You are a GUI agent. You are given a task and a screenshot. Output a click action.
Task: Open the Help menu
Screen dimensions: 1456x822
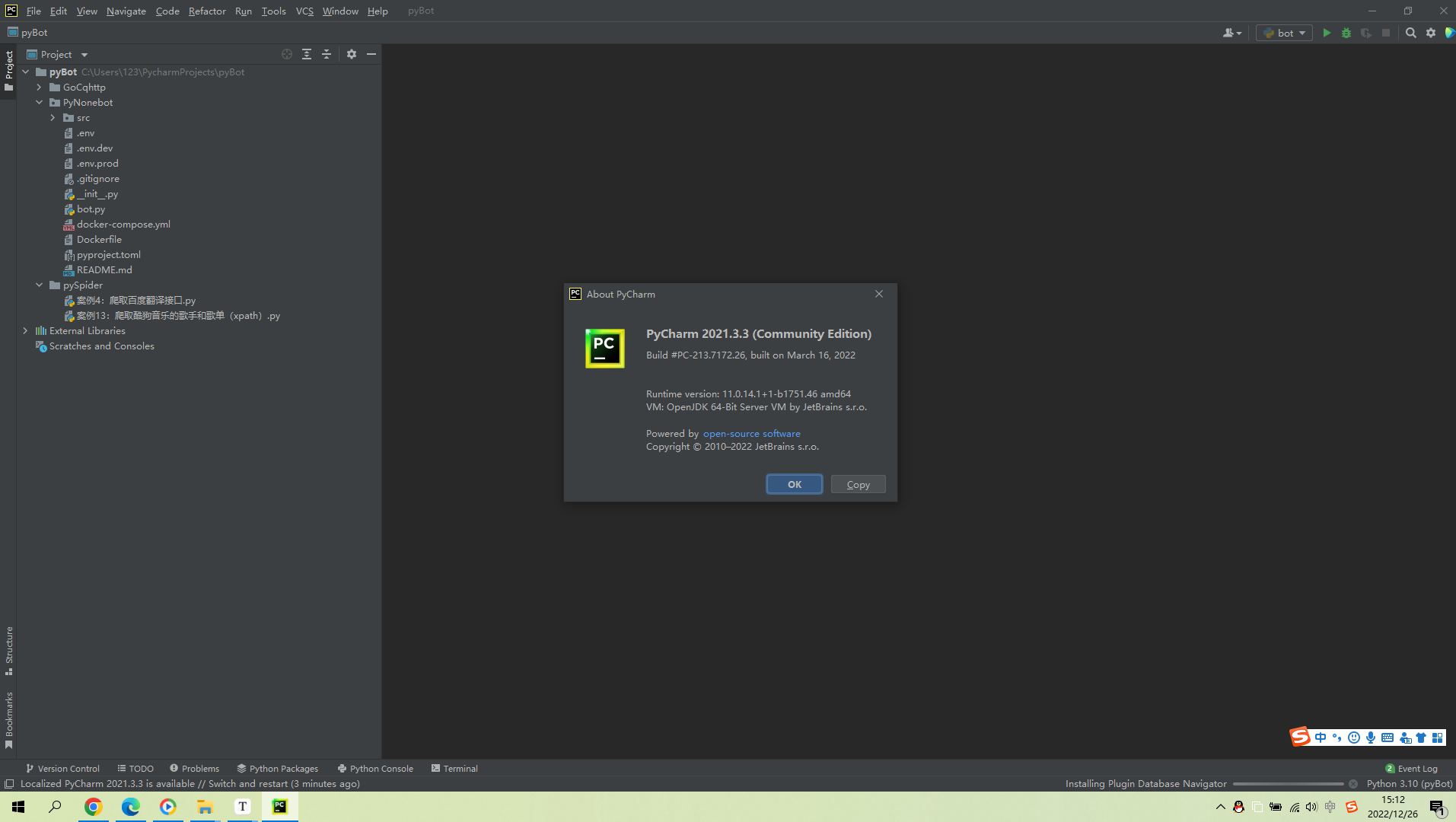(x=378, y=11)
